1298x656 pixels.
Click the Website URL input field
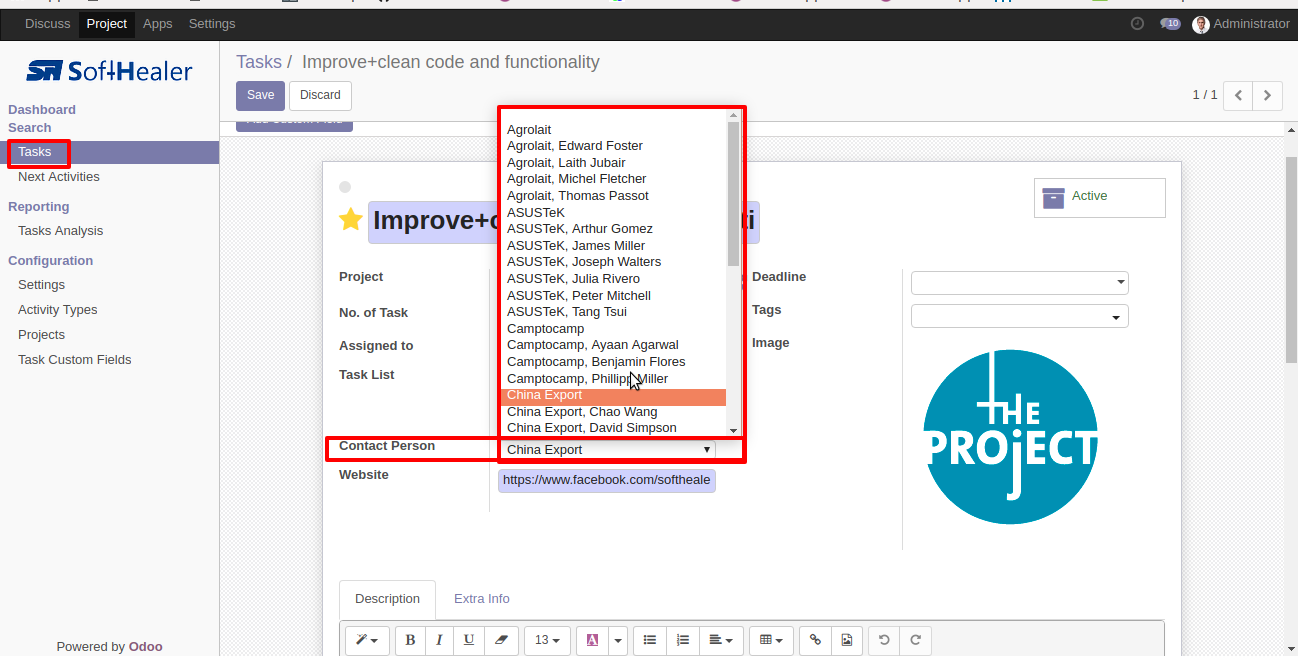click(607, 480)
